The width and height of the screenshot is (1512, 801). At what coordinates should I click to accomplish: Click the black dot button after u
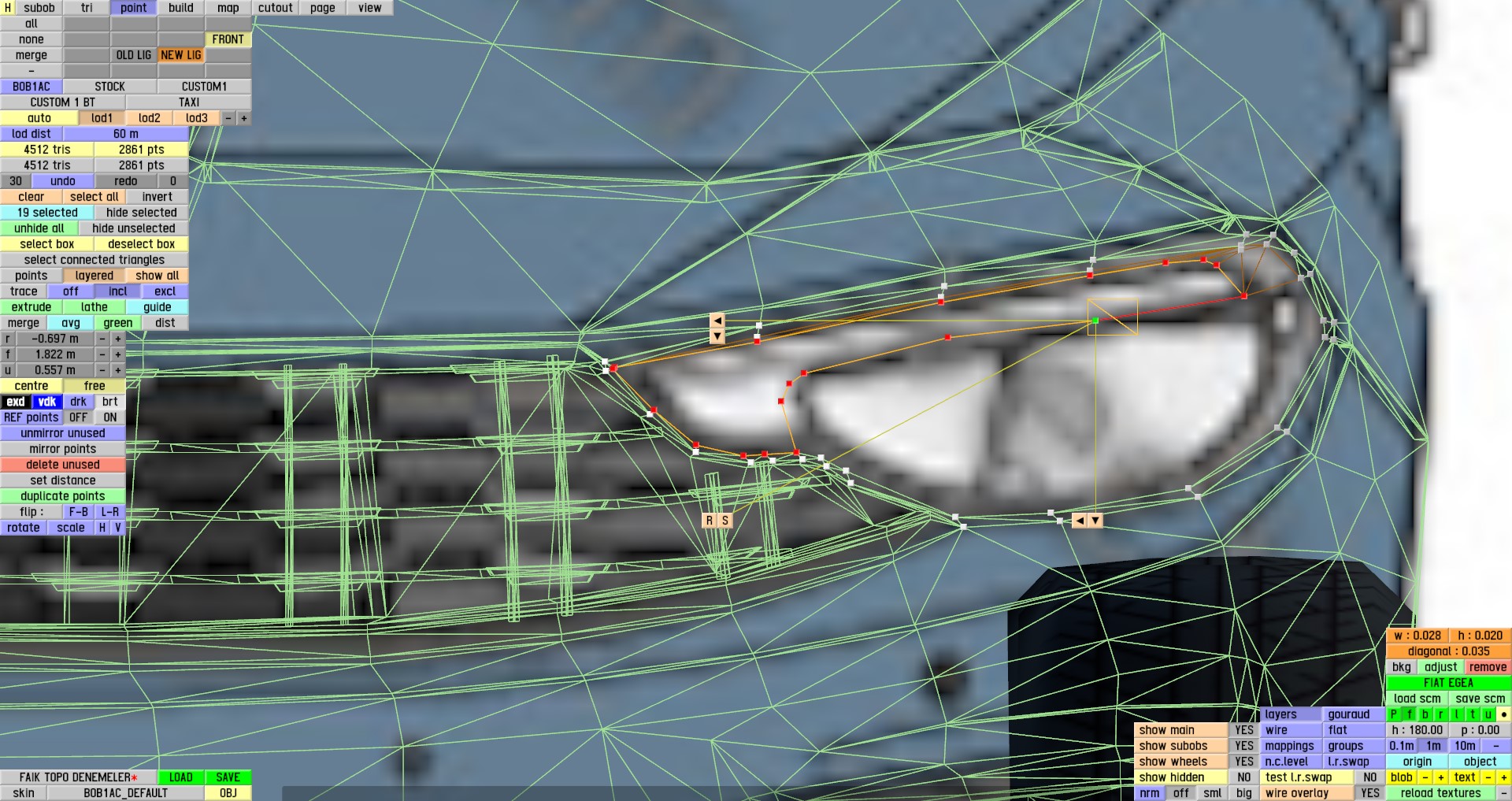[1504, 714]
